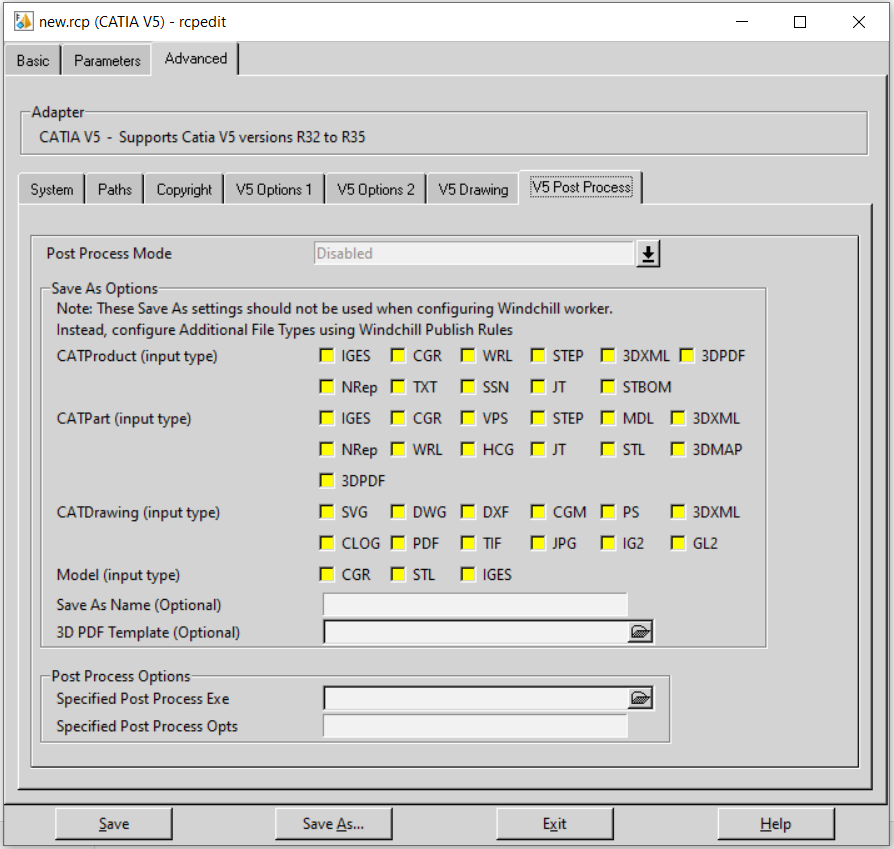Screen dimensions: 894x849
Task: Enable IGES for CATProduct input type
Action: pyautogui.click(x=327, y=356)
